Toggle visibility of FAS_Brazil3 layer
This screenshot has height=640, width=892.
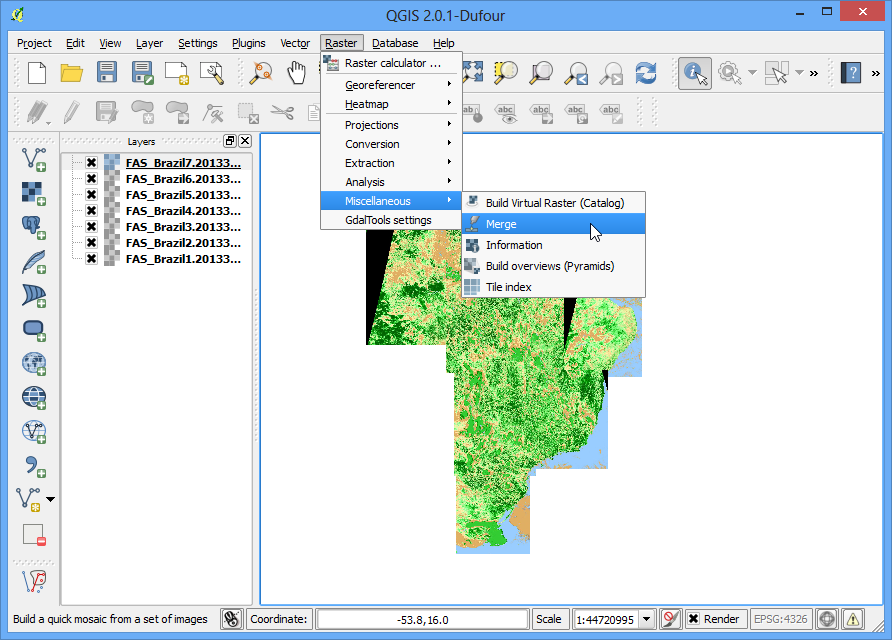click(91, 226)
